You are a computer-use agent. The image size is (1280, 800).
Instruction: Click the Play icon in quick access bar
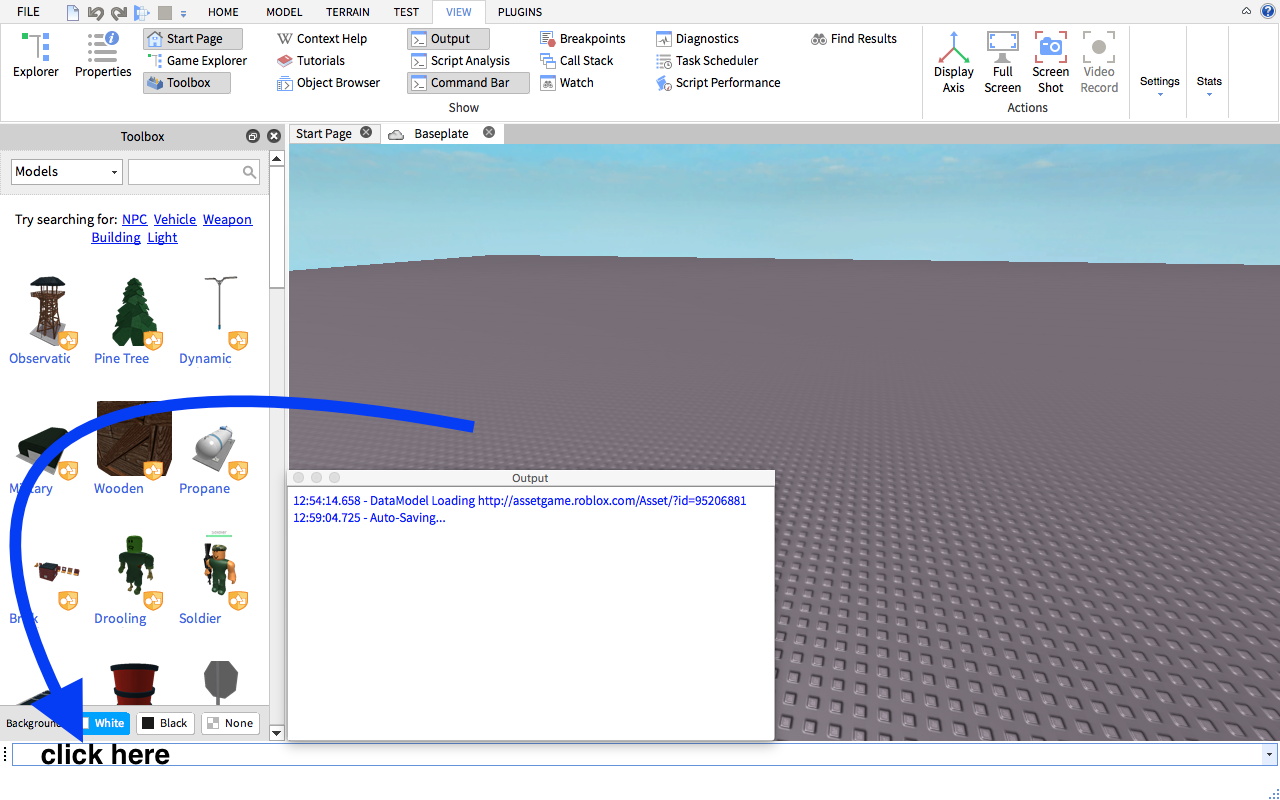(142, 12)
